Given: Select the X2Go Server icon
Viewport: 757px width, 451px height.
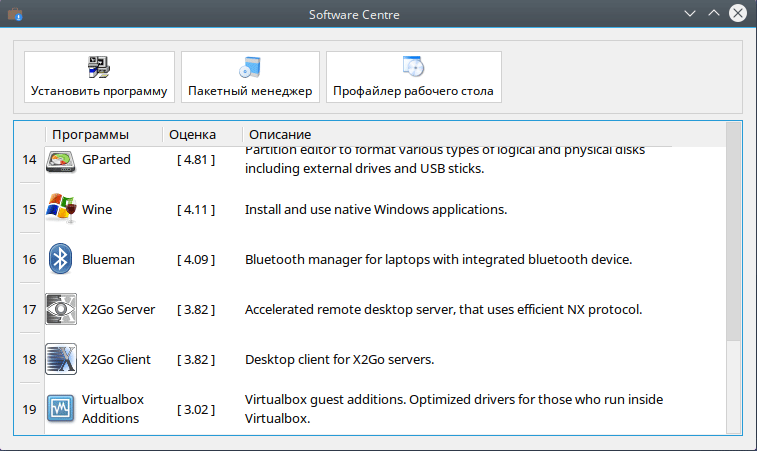Looking at the screenshot, I should pyautogui.click(x=61, y=310).
